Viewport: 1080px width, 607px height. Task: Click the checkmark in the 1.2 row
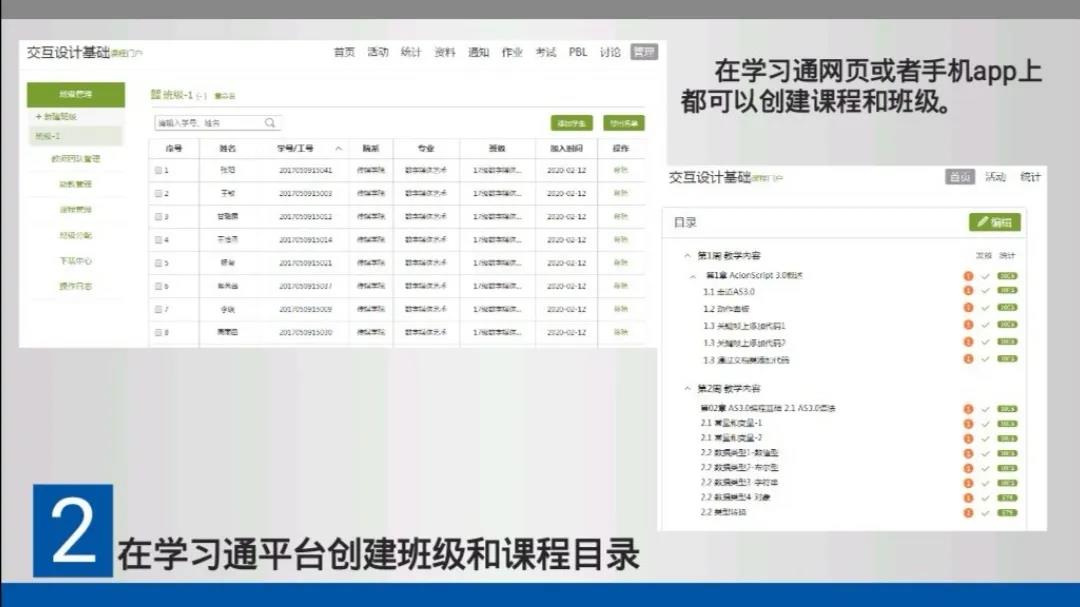[986, 308]
